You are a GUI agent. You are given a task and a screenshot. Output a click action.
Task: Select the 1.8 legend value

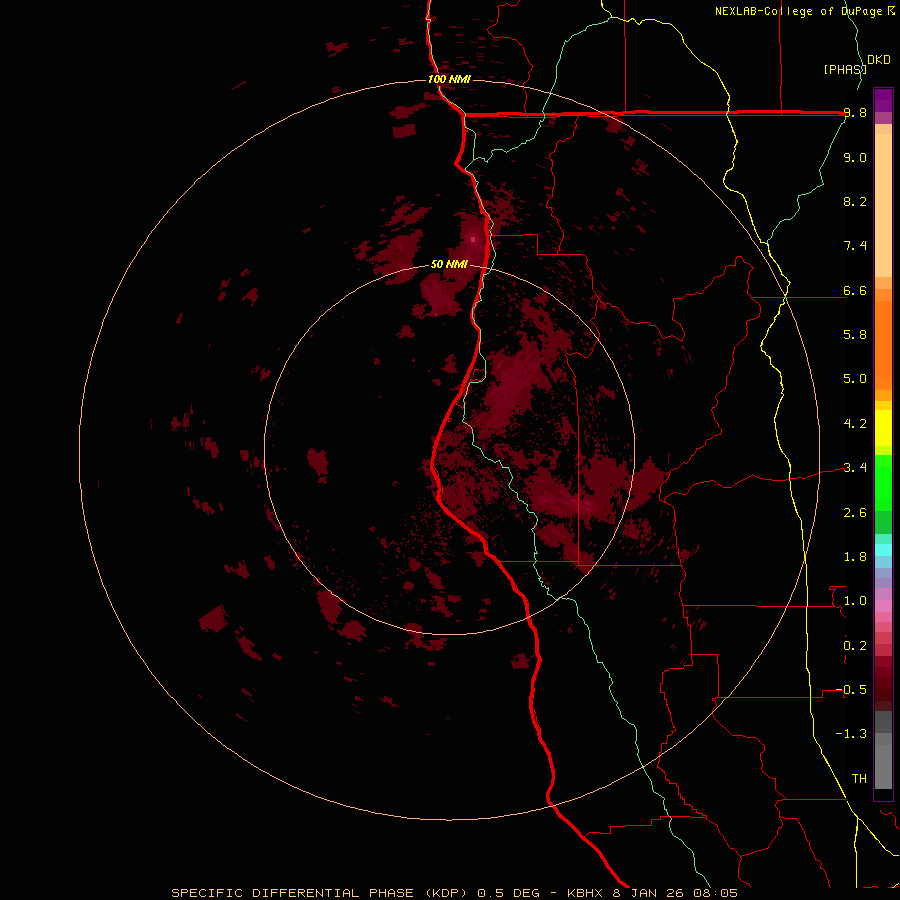[855, 557]
